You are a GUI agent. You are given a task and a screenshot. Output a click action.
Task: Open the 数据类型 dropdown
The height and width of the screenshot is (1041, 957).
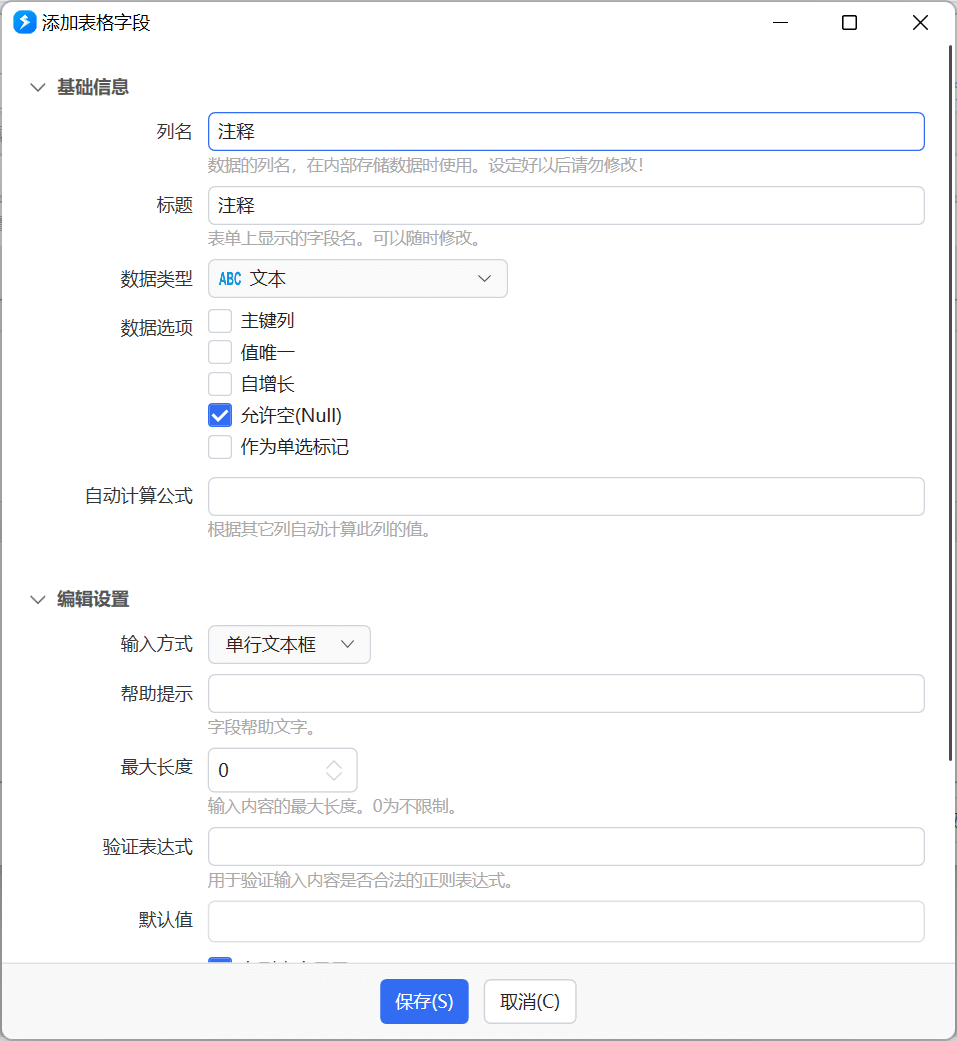point(358,279)
